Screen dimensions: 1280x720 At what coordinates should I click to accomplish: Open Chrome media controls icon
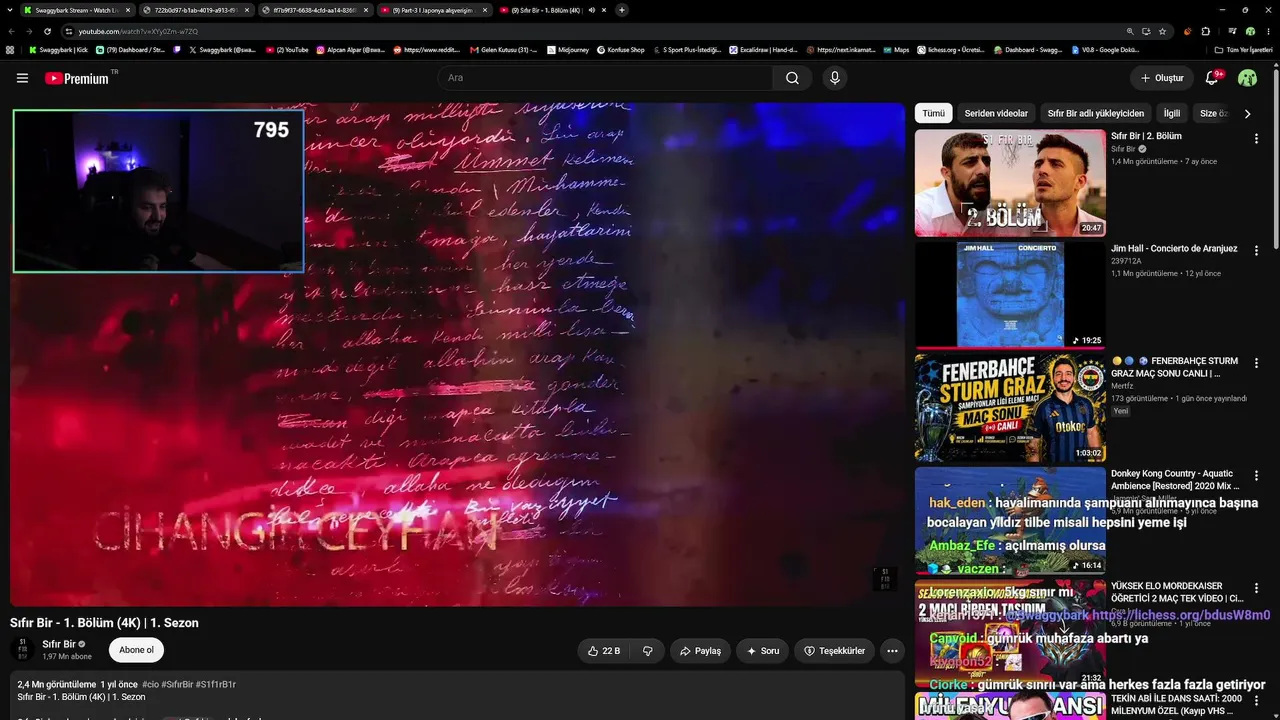(x=1233, y=31)
